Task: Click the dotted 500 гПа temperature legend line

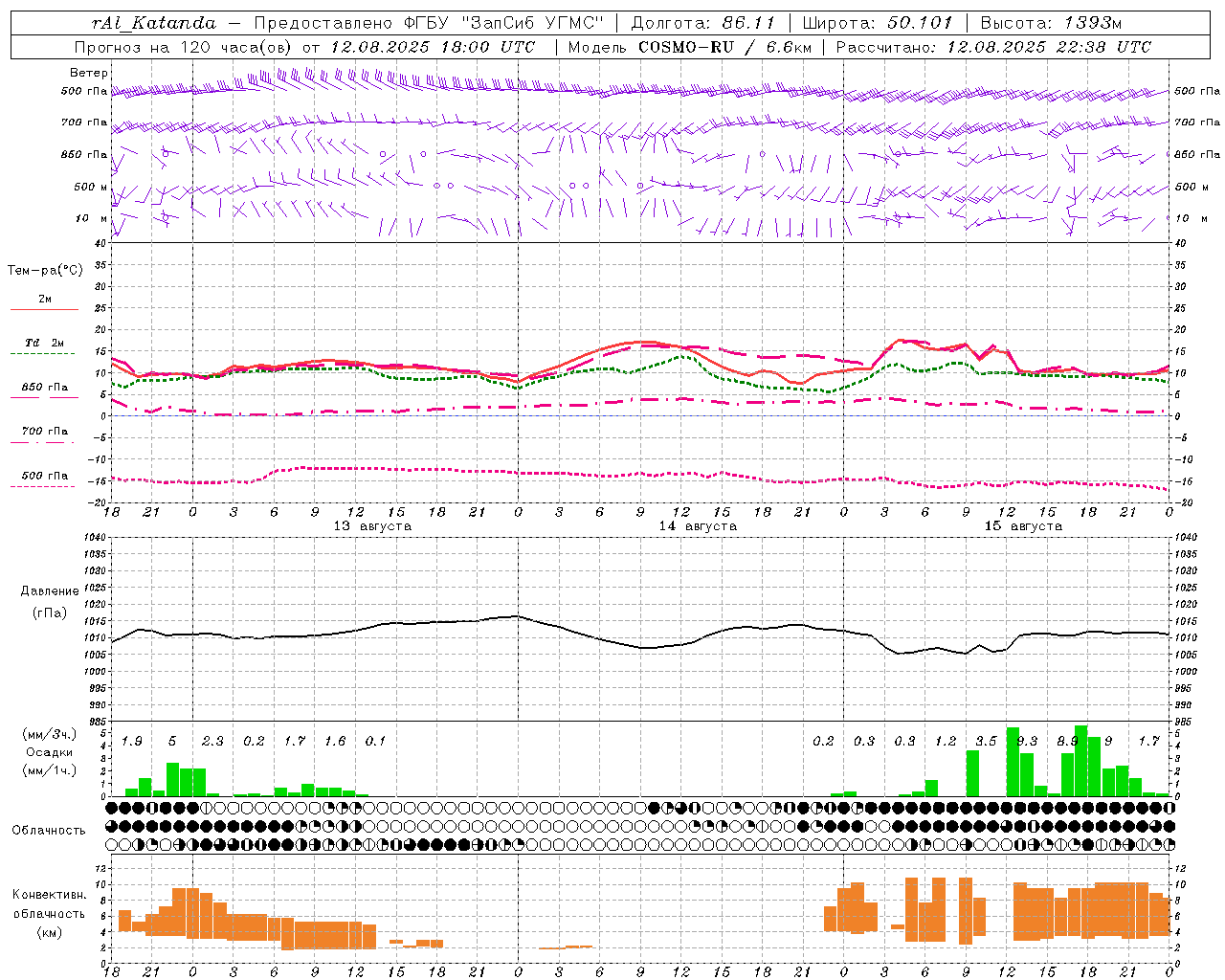Action: tap(43, 486)
